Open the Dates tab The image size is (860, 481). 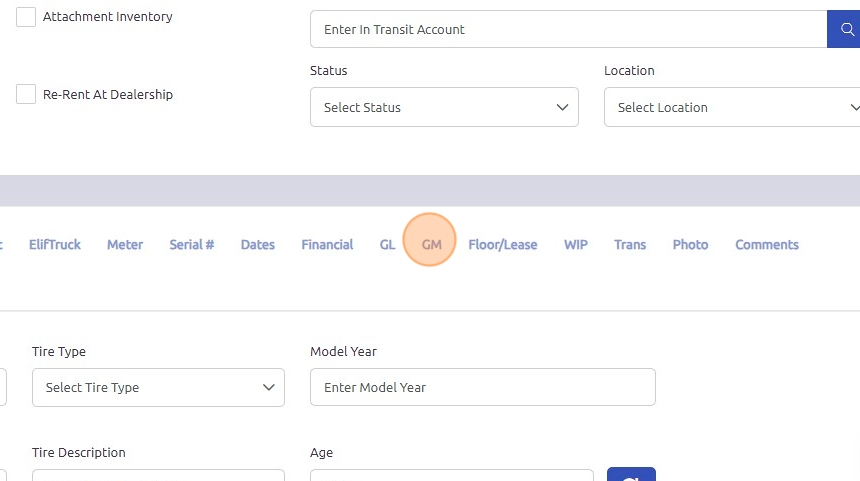258,244
